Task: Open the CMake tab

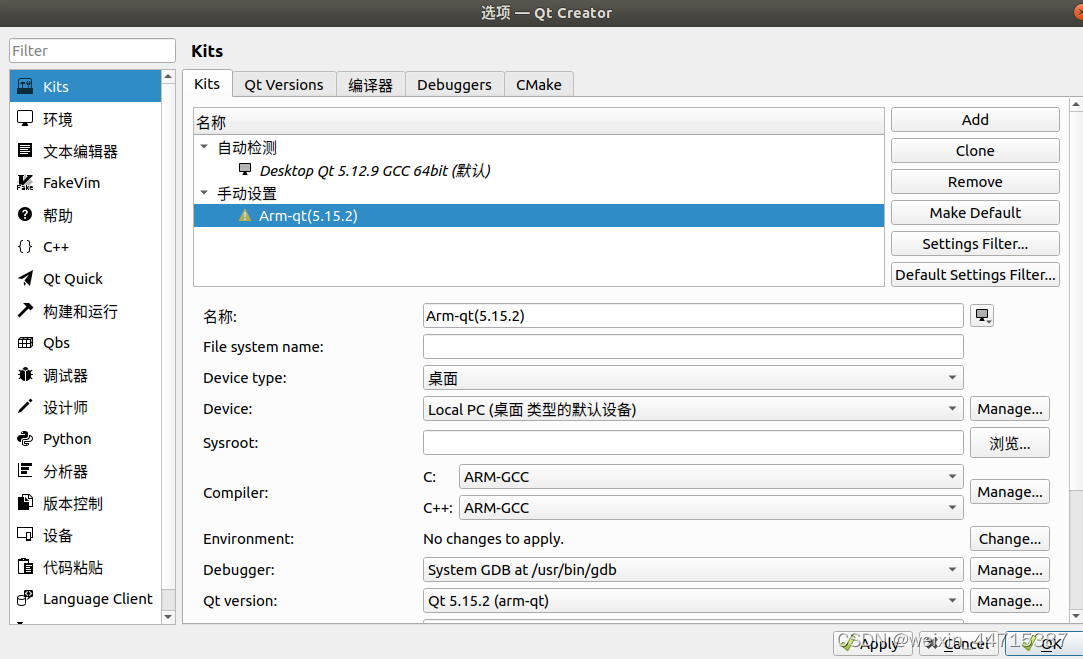Action: click(539, 84)
